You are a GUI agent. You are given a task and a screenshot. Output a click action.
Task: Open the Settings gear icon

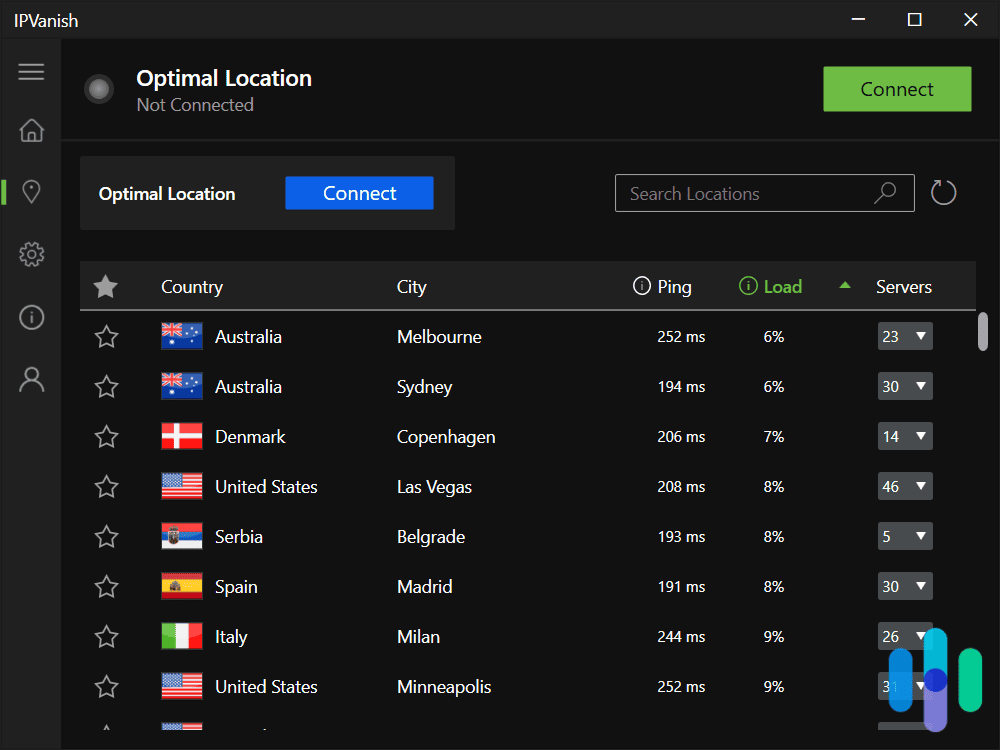31,254
